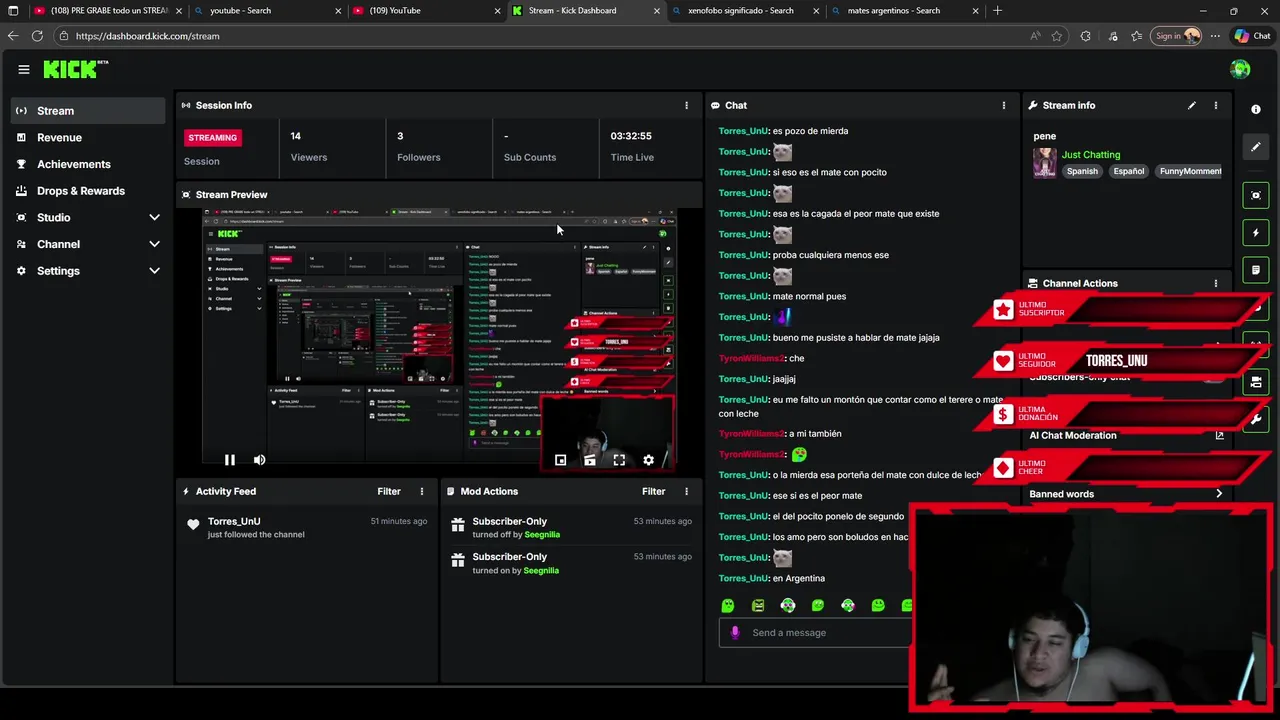Click Torres_UnU in Activity Feed
Viewport: 1280px width, 720px height.
(x=234, y=521)
